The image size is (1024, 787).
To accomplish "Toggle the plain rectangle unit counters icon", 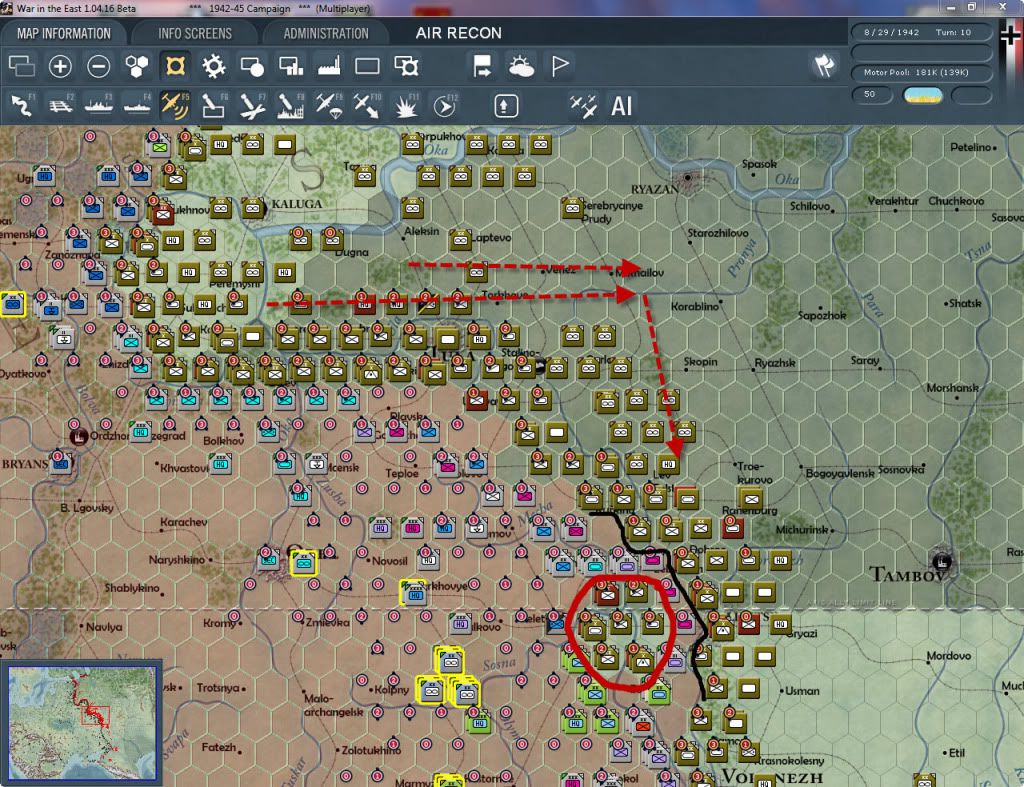I will pos(367,66).
